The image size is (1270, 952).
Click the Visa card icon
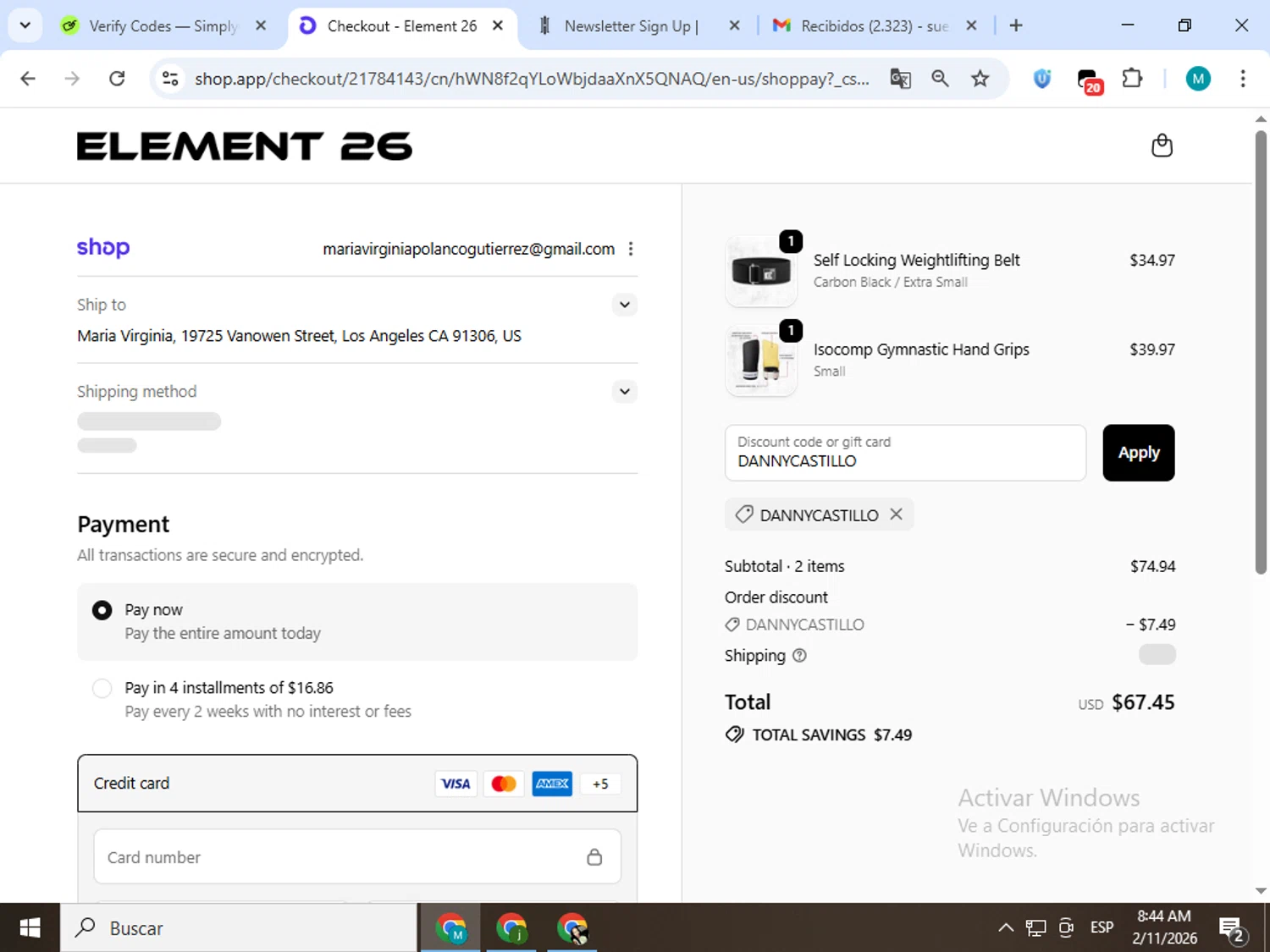point(456,784)
